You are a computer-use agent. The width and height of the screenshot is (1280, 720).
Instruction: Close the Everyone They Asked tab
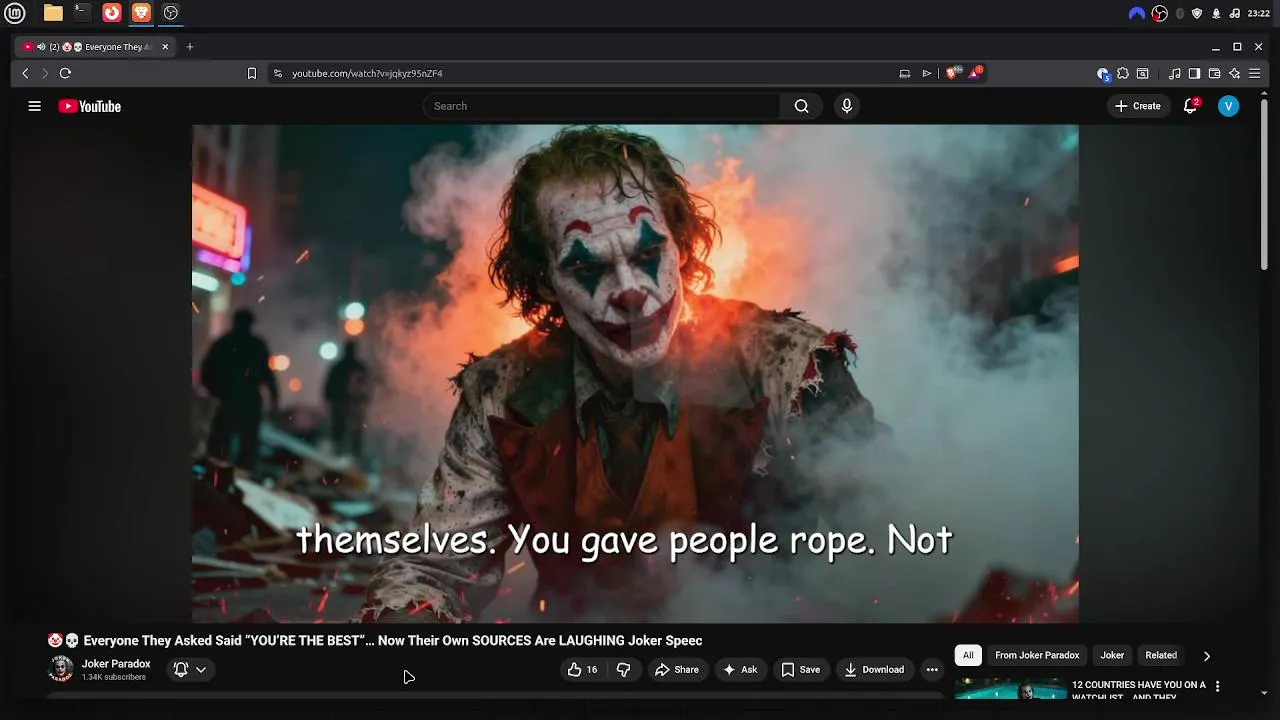[x=165, y=46]
